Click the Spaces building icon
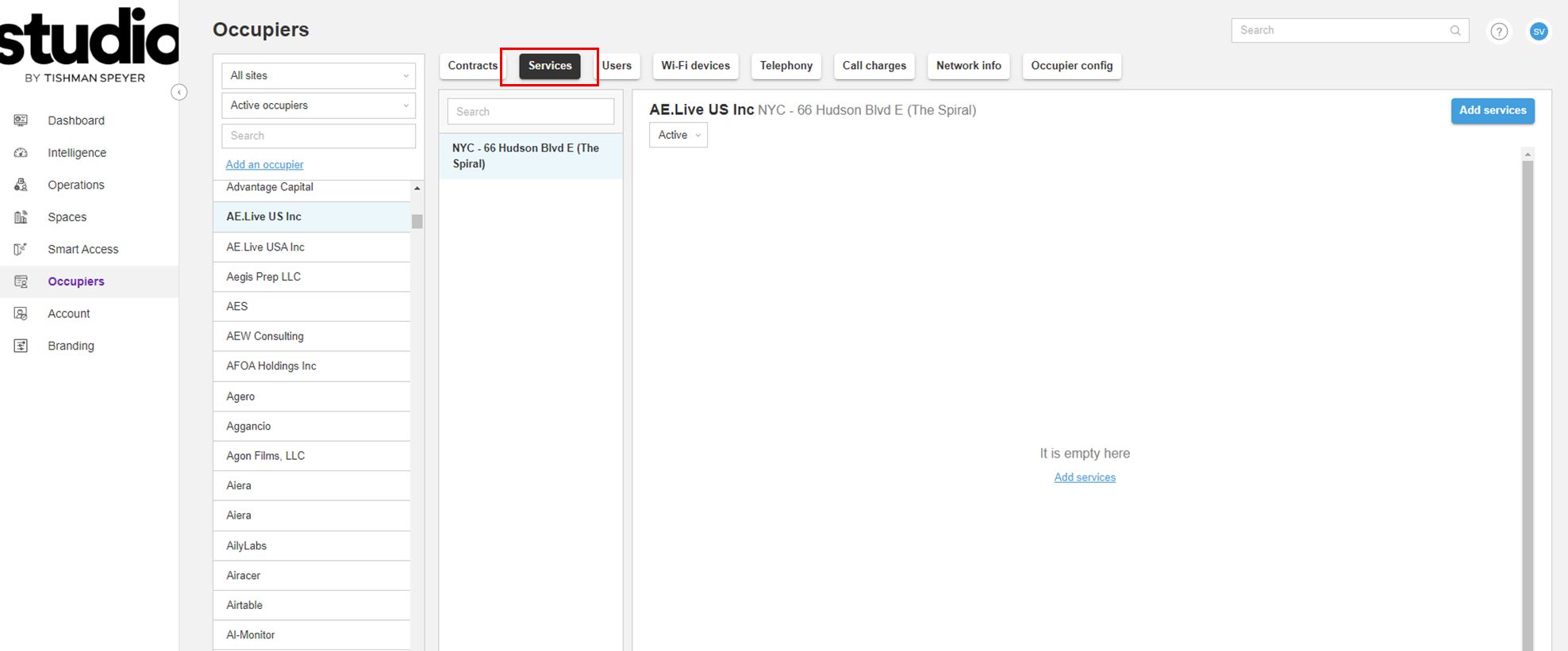 [x=21, y=217]
